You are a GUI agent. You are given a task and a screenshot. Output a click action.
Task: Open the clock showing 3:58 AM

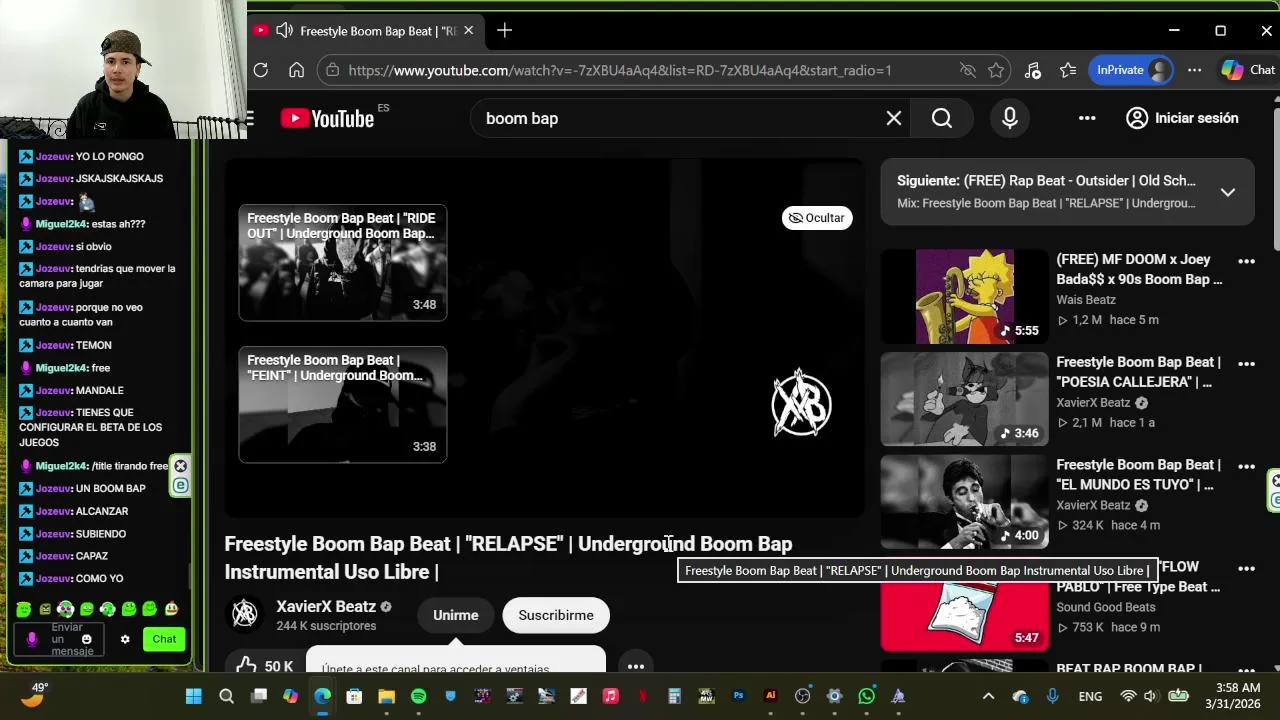tap(1232, 696)
